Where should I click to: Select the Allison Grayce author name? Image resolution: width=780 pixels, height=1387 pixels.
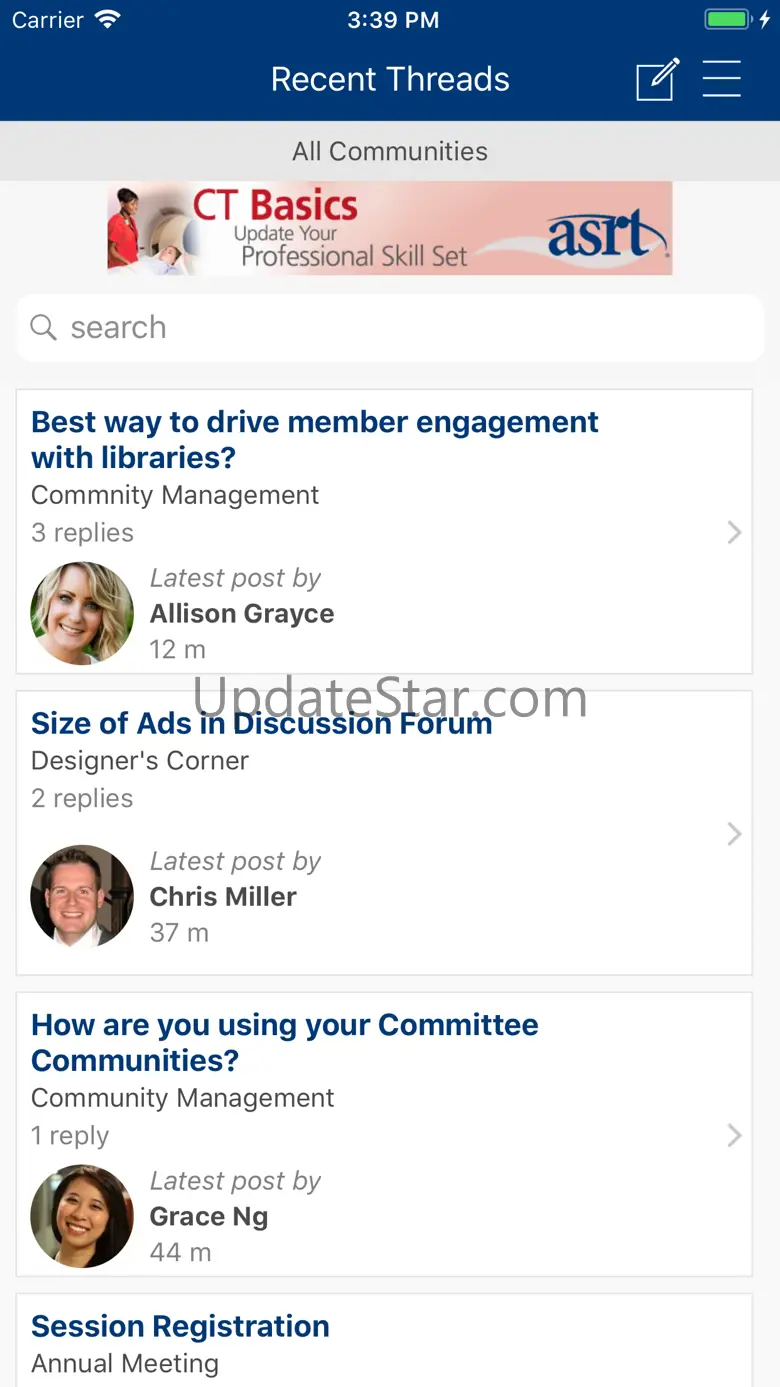(x=242, y=613)
